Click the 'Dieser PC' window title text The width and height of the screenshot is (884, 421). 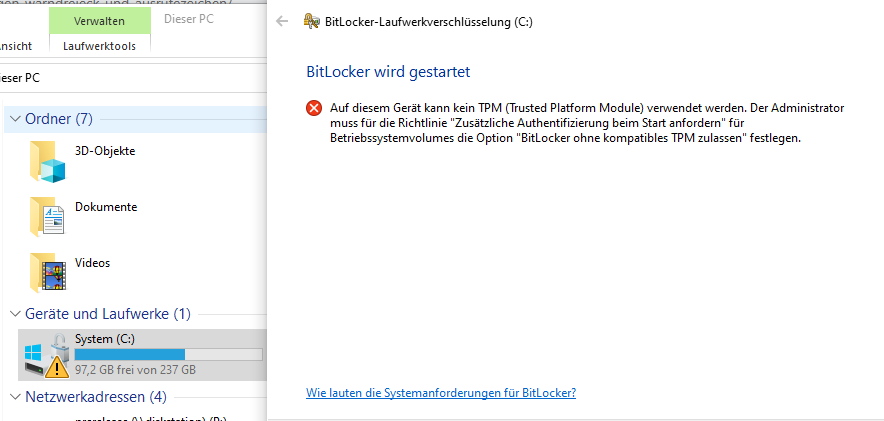click(x=189, y=19)
